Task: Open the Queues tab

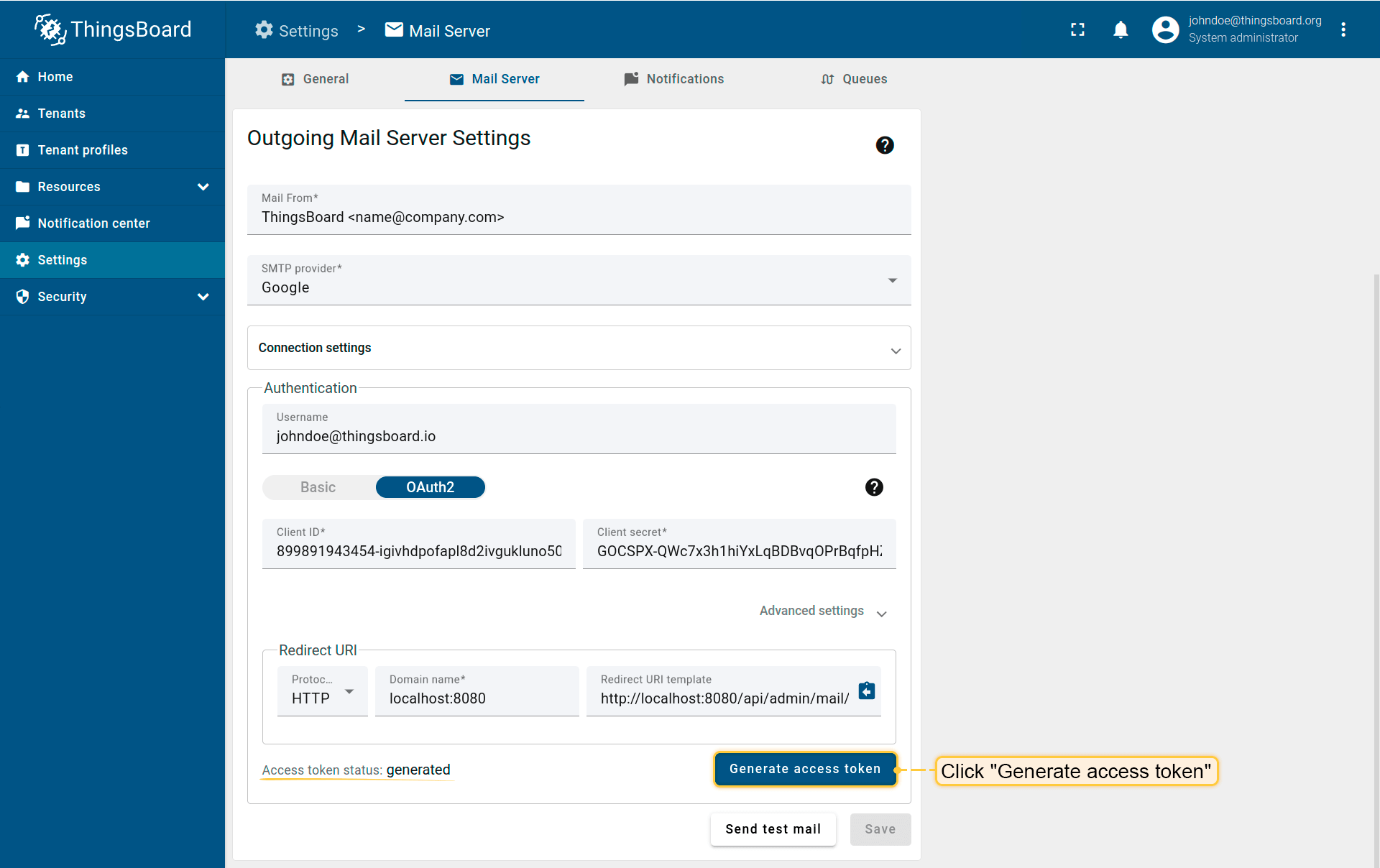Action: coord(854,79)
